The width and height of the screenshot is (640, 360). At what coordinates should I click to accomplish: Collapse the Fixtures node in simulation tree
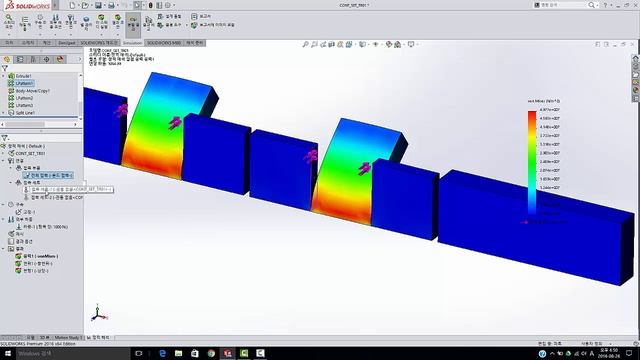click(x=4, y=204)
